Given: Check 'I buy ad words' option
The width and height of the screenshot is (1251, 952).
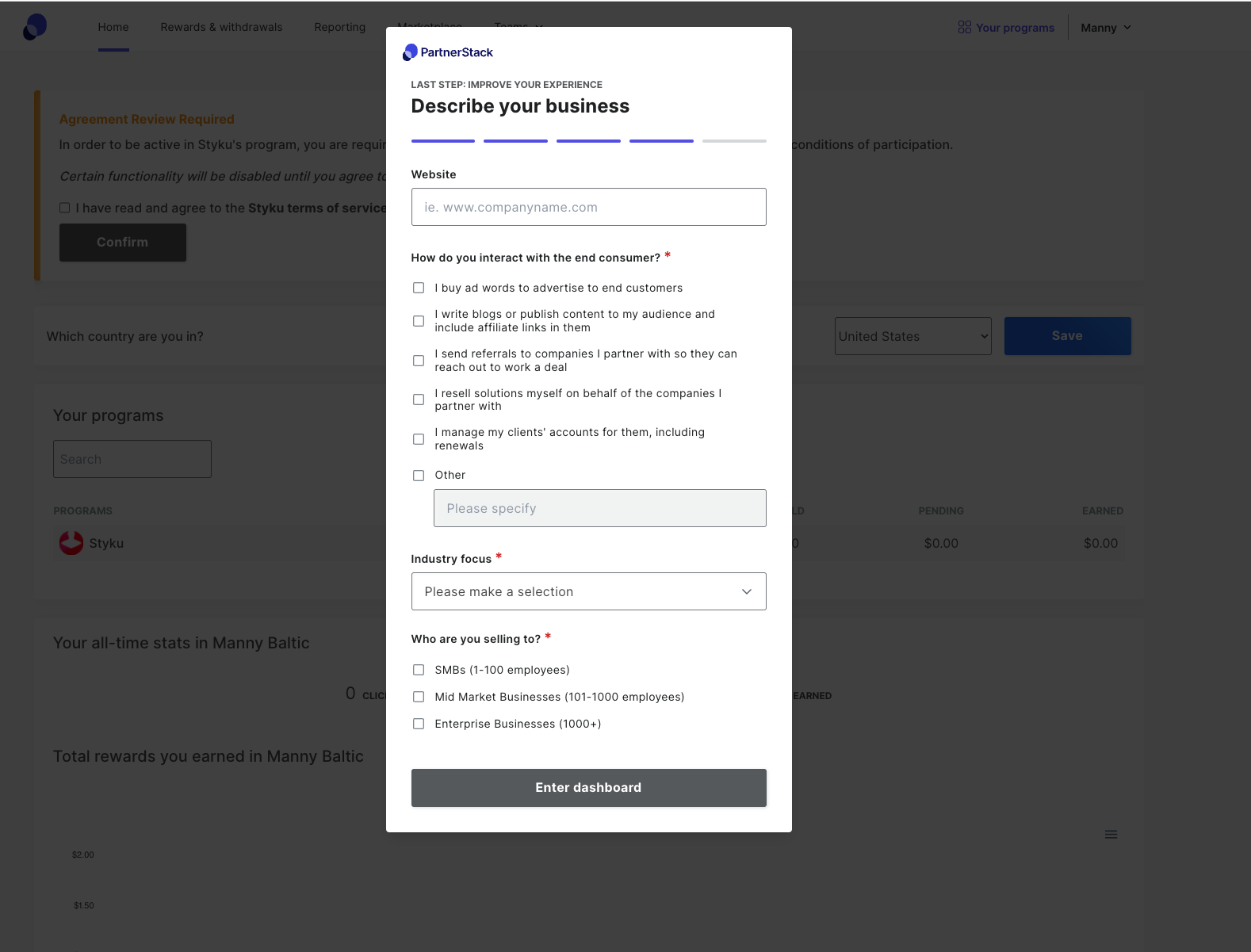Looking at the screenshot, I should (x=419, y=288).
